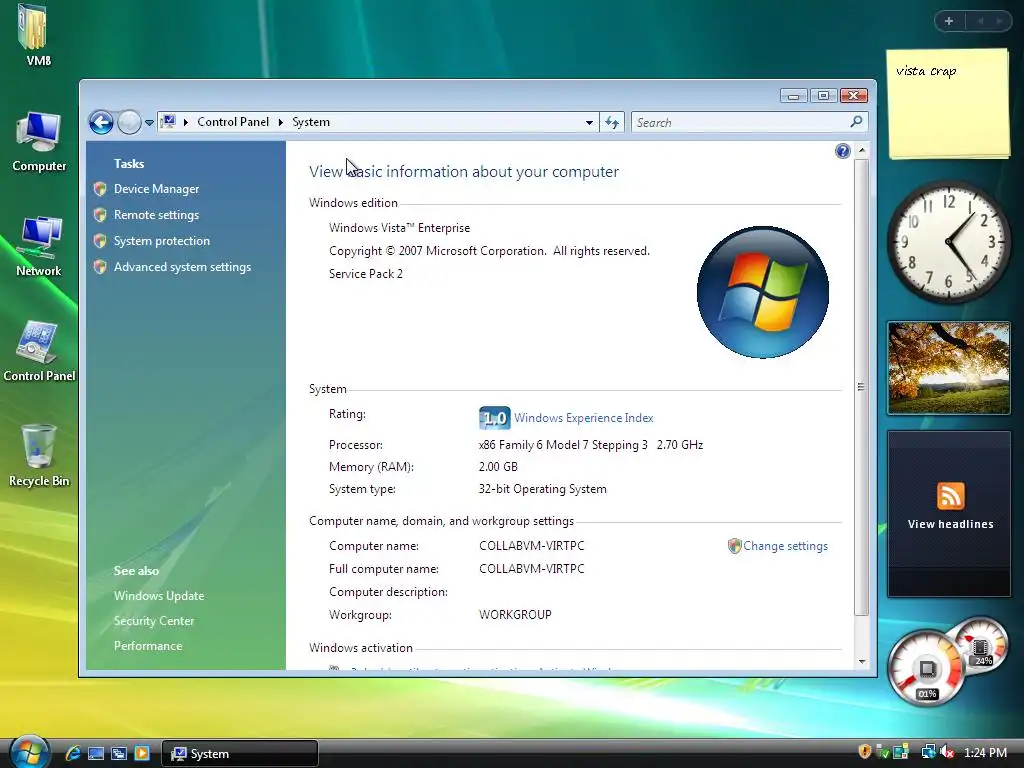
Task: Click the Forward arrow in System window
Action: click(x=129, y=122)
